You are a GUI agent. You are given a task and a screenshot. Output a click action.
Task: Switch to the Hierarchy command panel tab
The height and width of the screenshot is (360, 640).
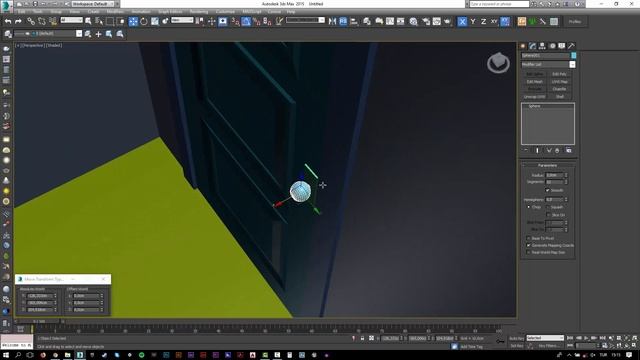(x=542, y=46)
